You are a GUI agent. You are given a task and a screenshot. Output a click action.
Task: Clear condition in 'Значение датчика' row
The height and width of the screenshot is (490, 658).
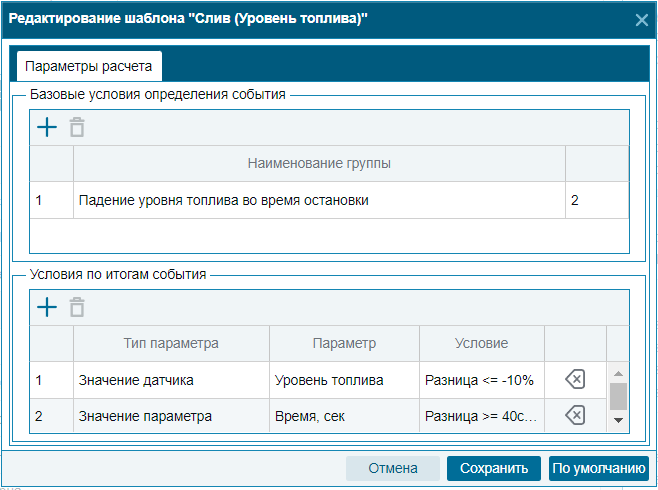coord(575,380)
